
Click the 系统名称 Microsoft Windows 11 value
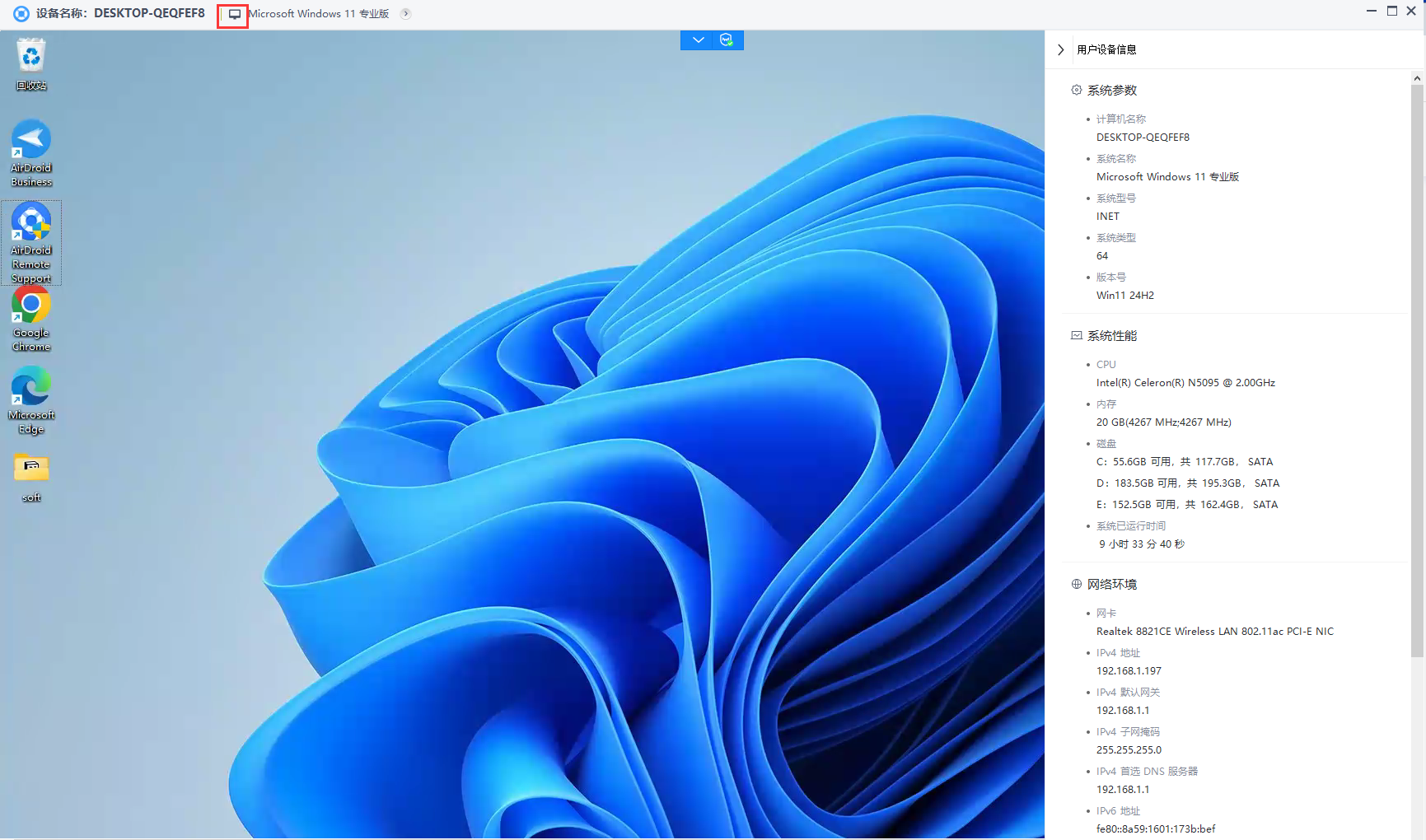pos(1167,177)
